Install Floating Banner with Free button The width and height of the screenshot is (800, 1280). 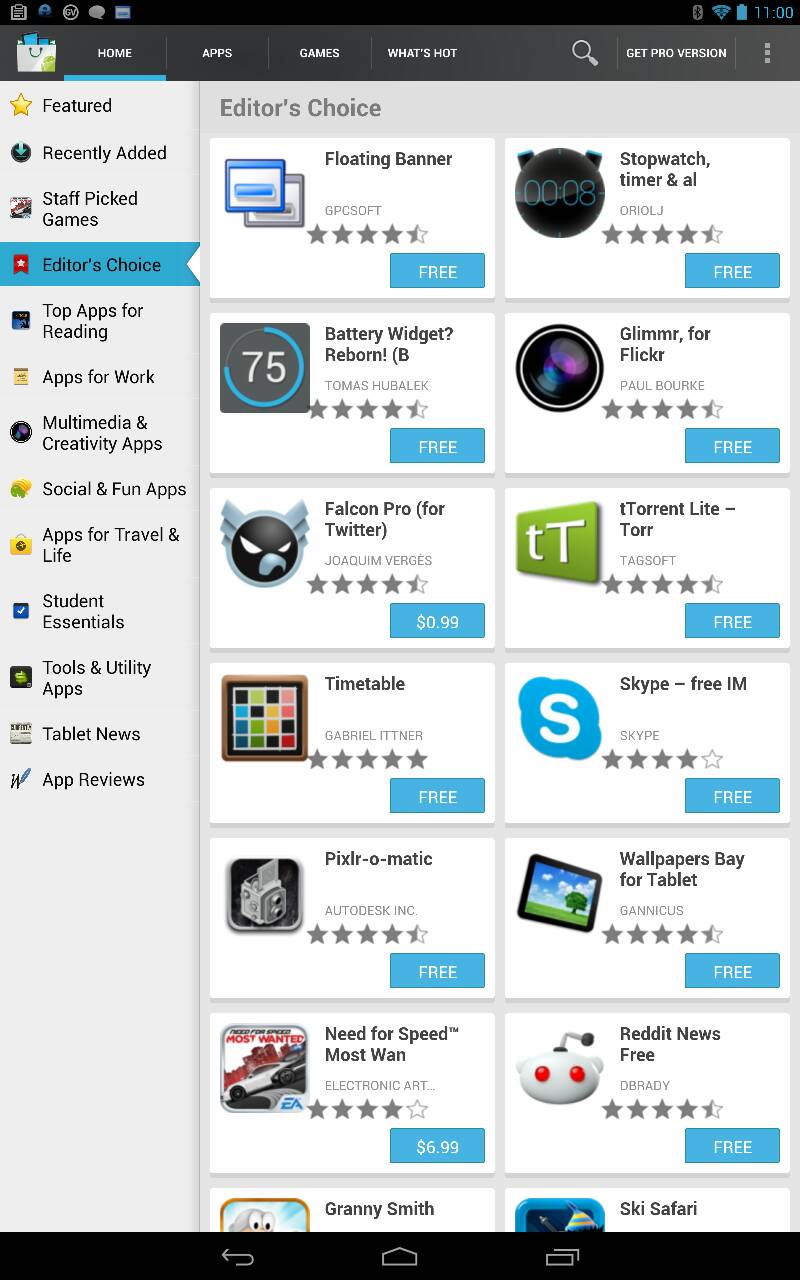[x=437, y=271]
